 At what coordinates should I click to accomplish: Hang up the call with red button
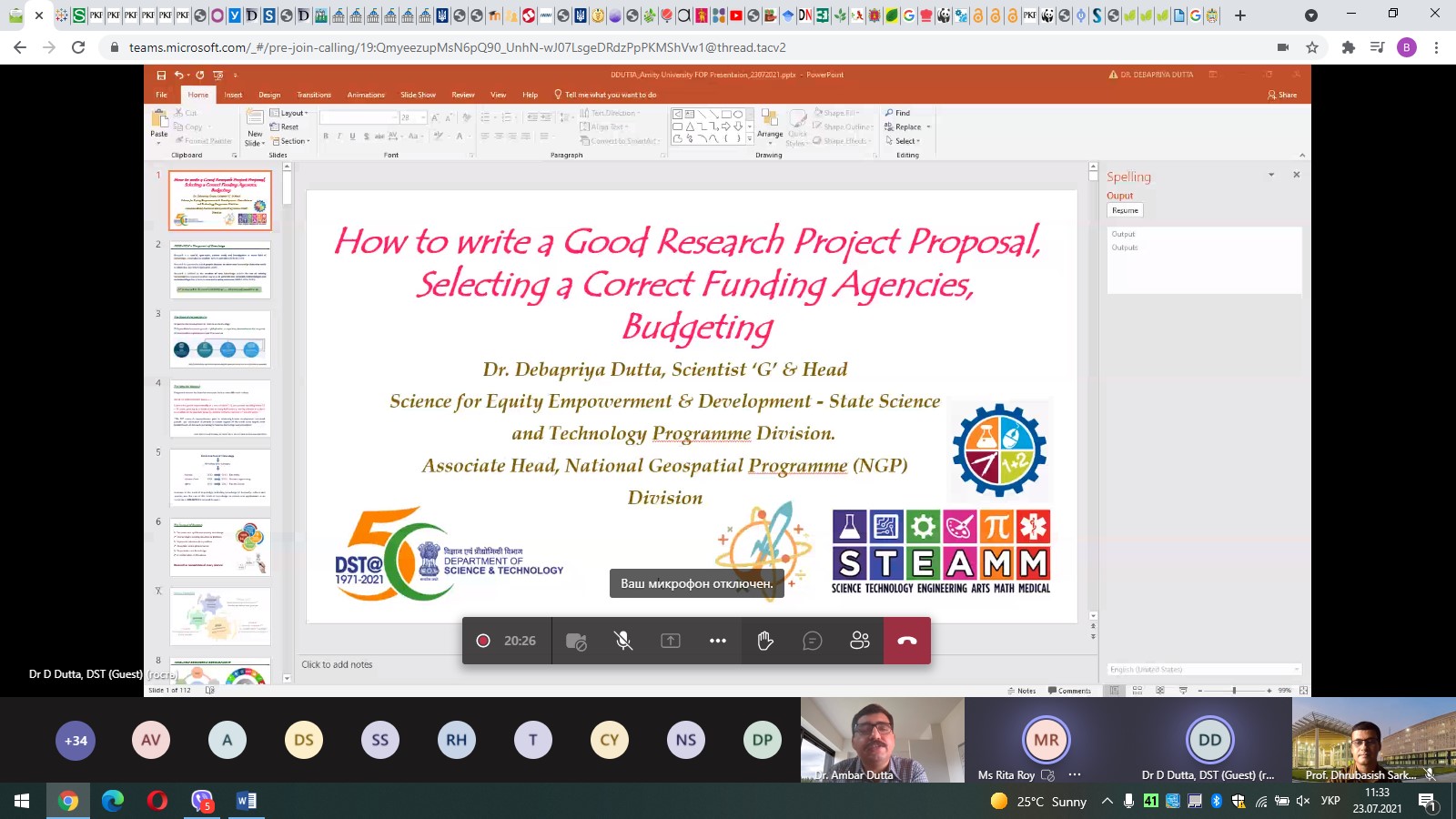(x=907, y=641)
